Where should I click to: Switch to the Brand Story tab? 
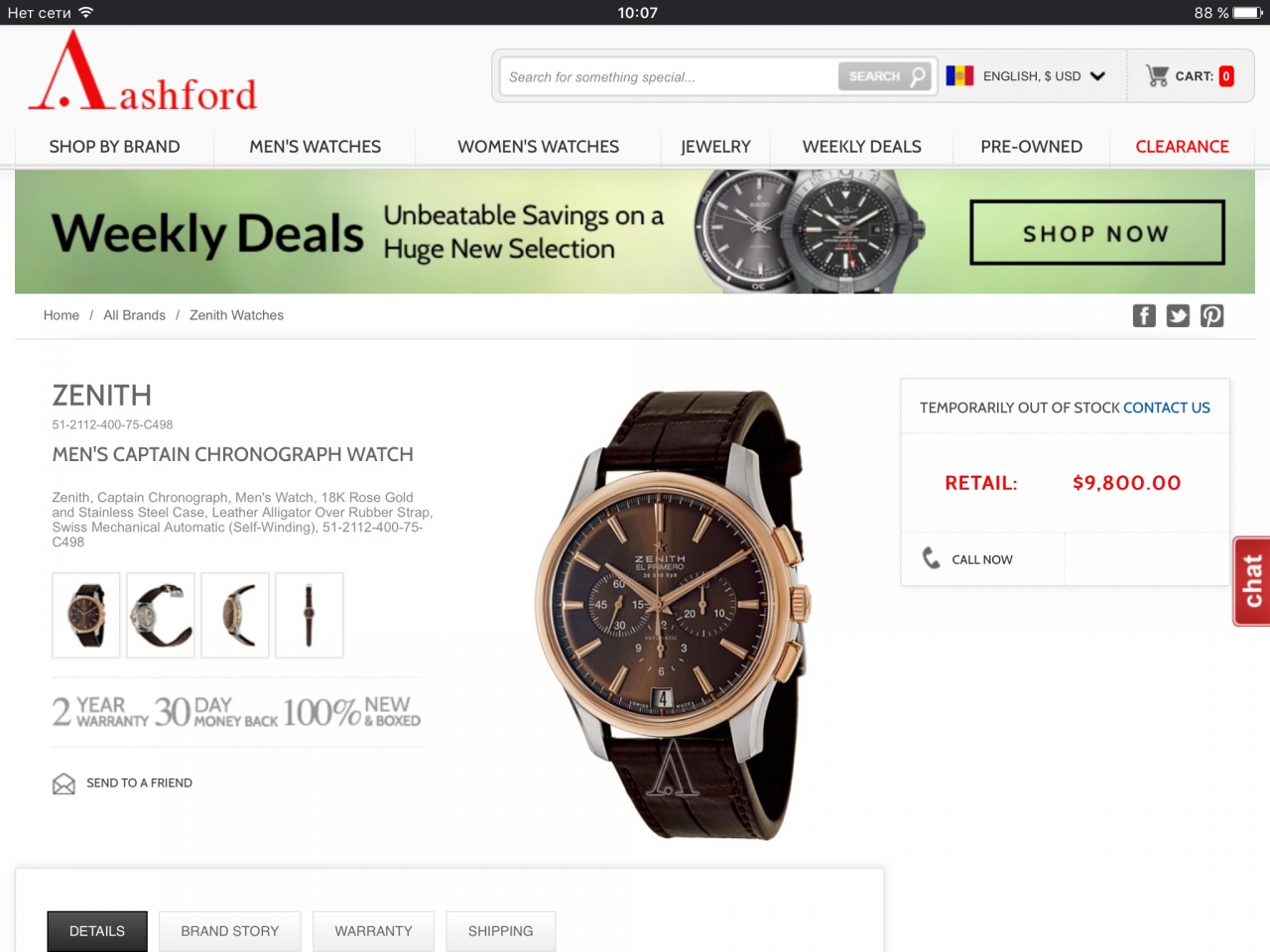(230, 931)
